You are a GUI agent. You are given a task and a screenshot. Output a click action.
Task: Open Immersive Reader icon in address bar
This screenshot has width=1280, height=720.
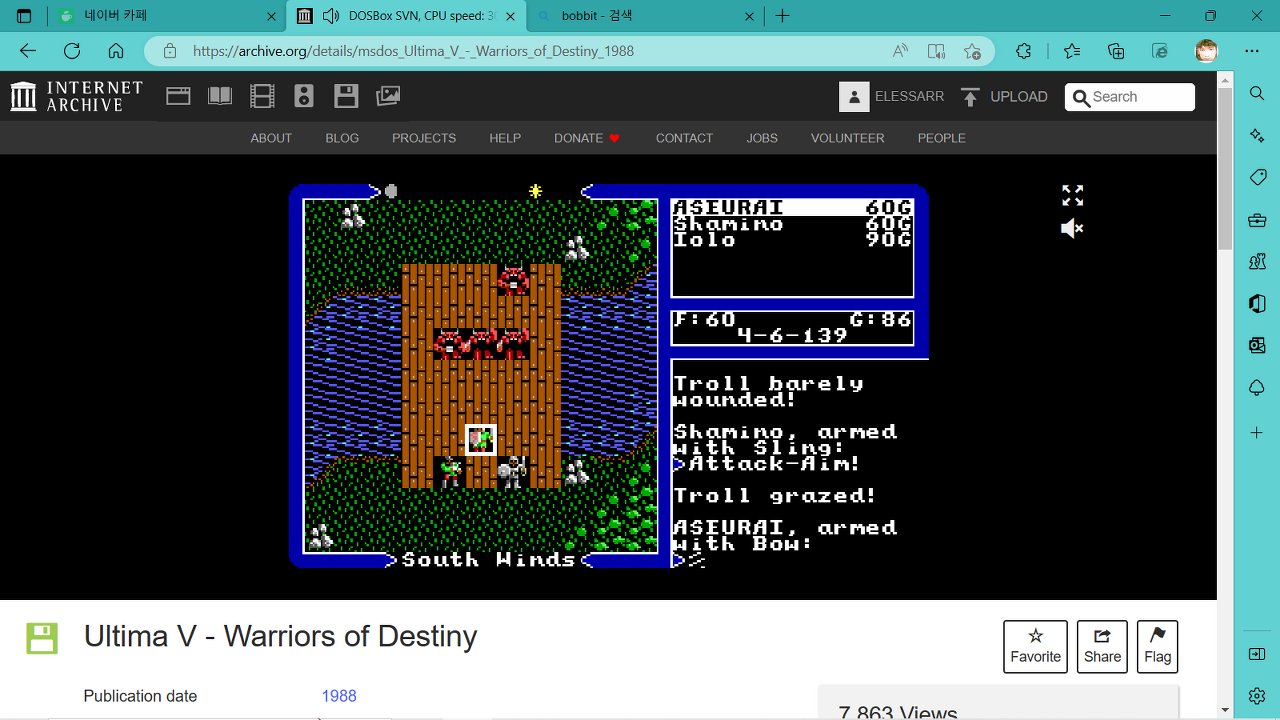click(936, 51)
